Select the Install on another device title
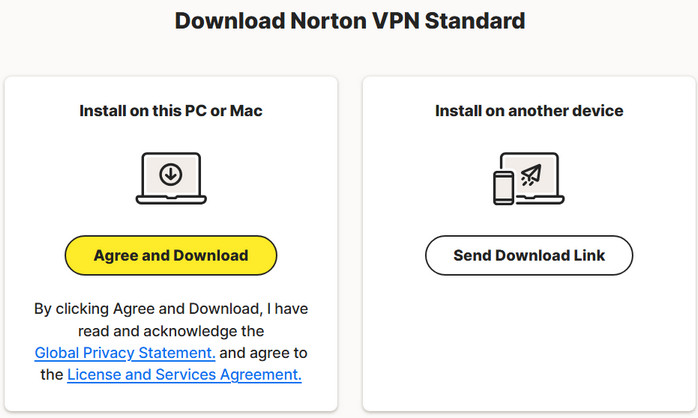Image resolution: width=698 pixels, height=418 pixels. point(529,111)
